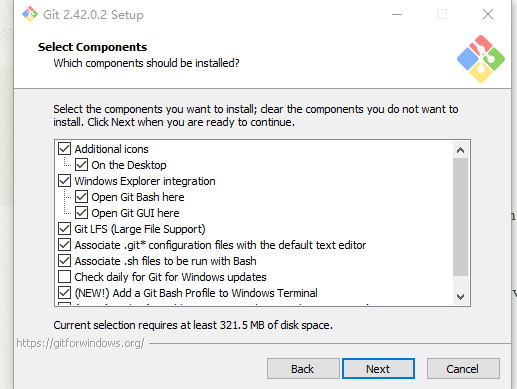Enable Check daily for Git for Windows updates

click(x=65, y=277)
